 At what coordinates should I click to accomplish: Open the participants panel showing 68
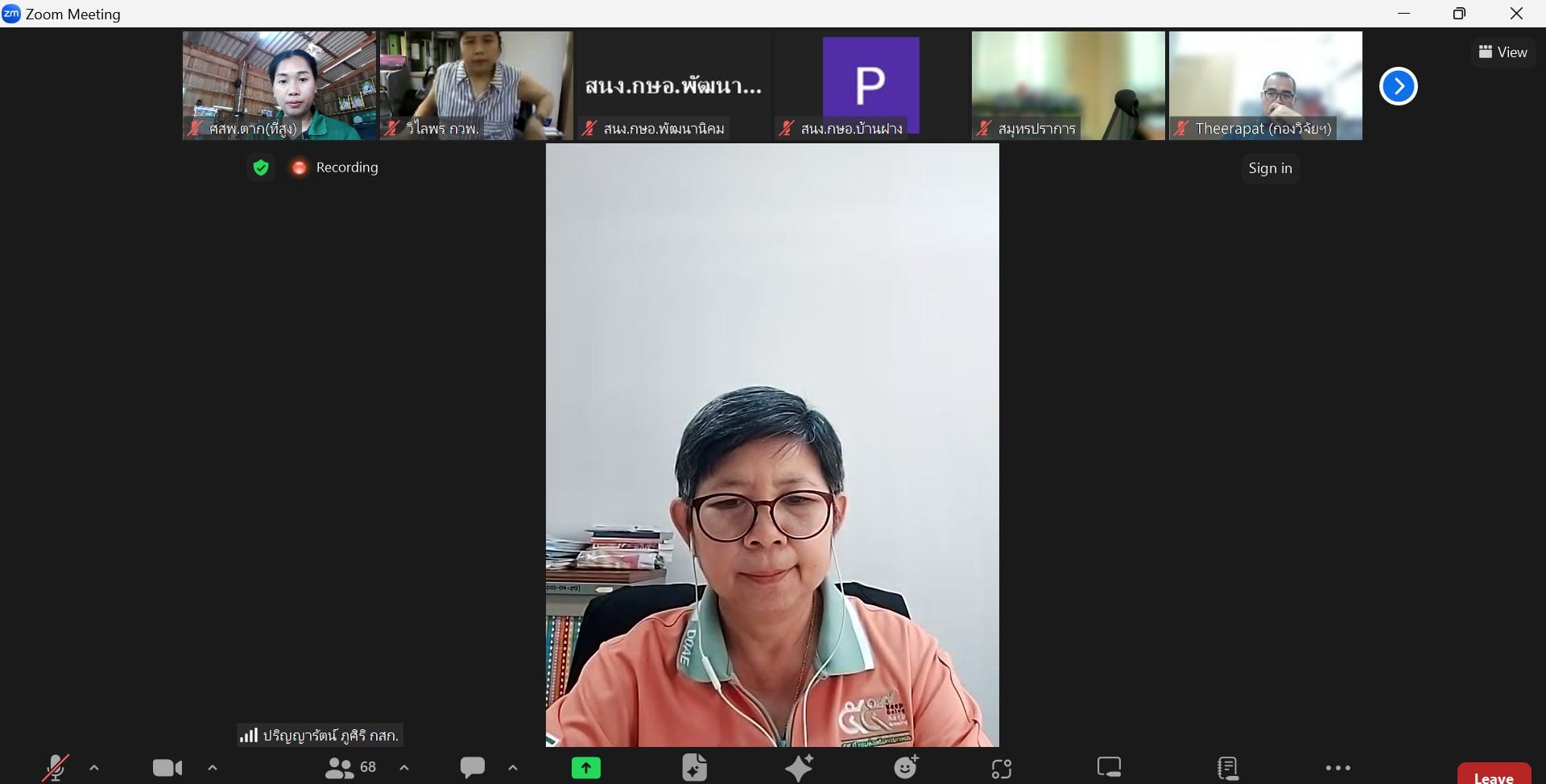351,768
